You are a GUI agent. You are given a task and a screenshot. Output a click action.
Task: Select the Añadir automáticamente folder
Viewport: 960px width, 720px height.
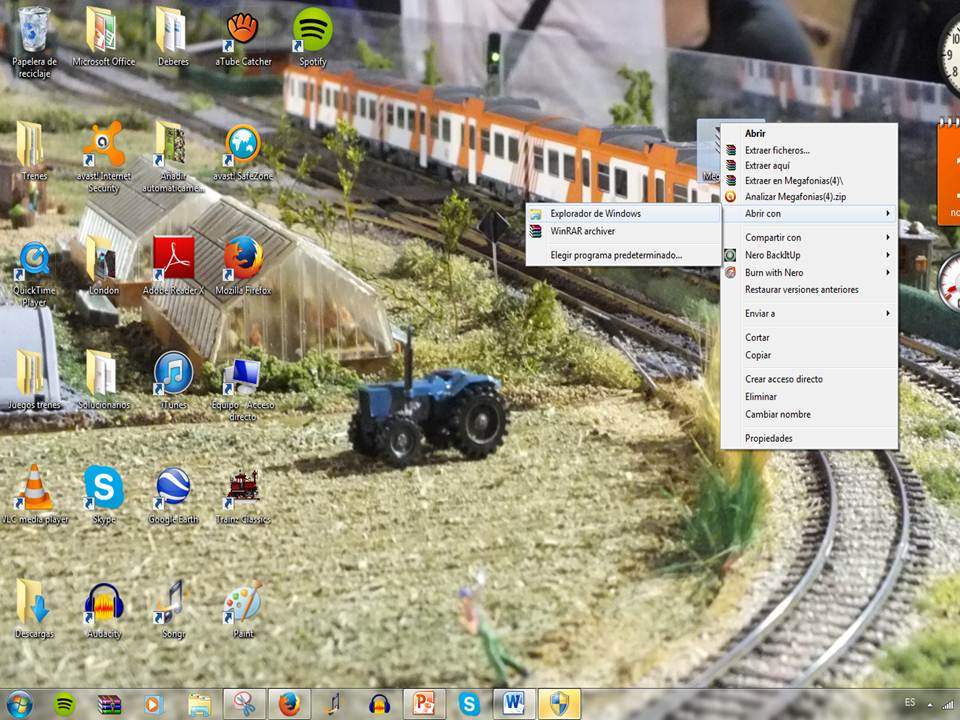click(x=173, y=157)
